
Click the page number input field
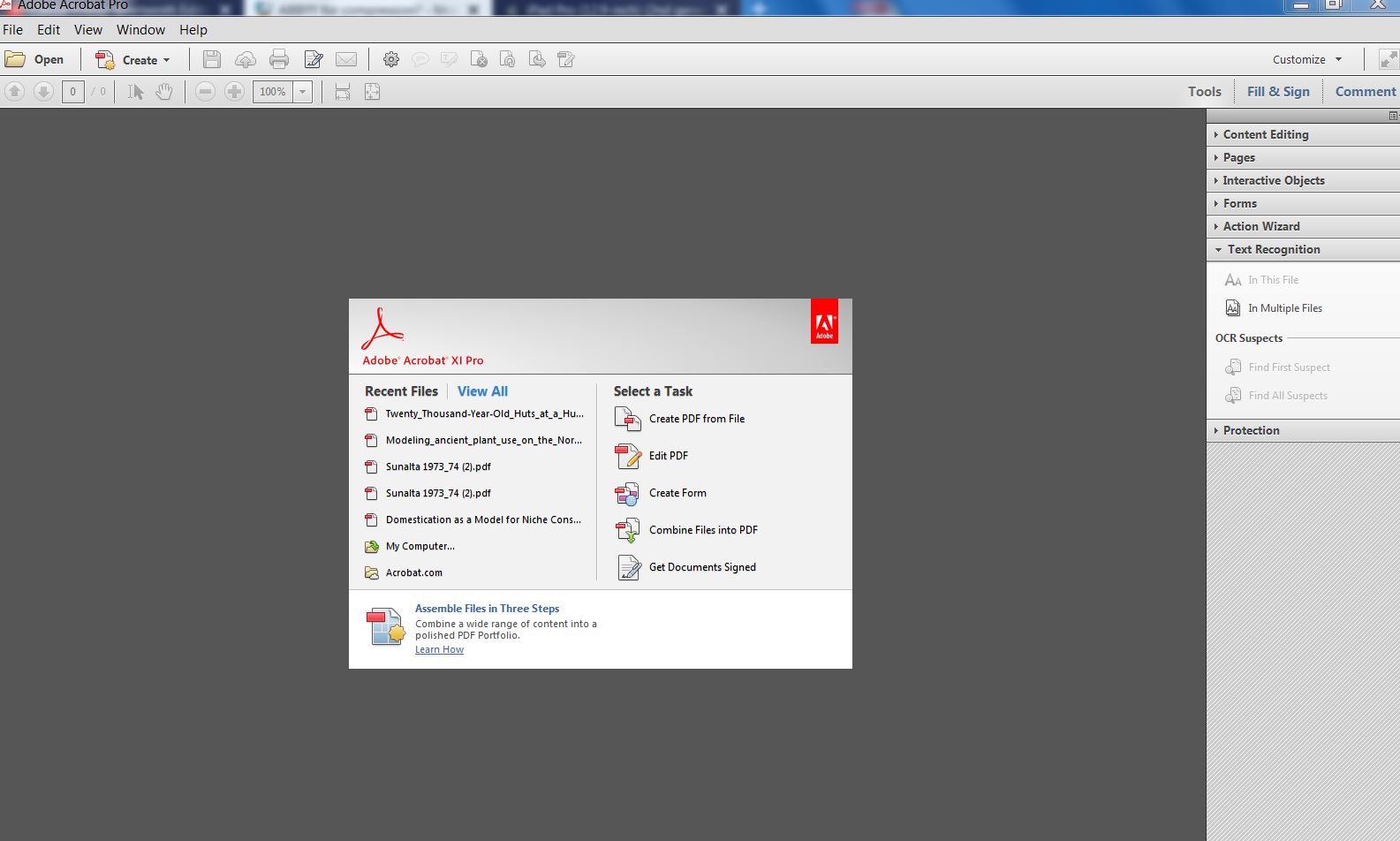pyautogui.click(x=73, y=92)
